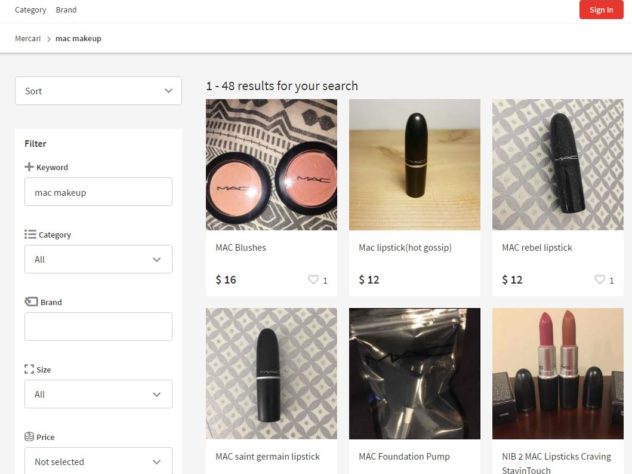Image resolution: width=632 pixels, height=474 pixels.
Task: Expand the Category filter dropdown
Action: pos(98,259)
